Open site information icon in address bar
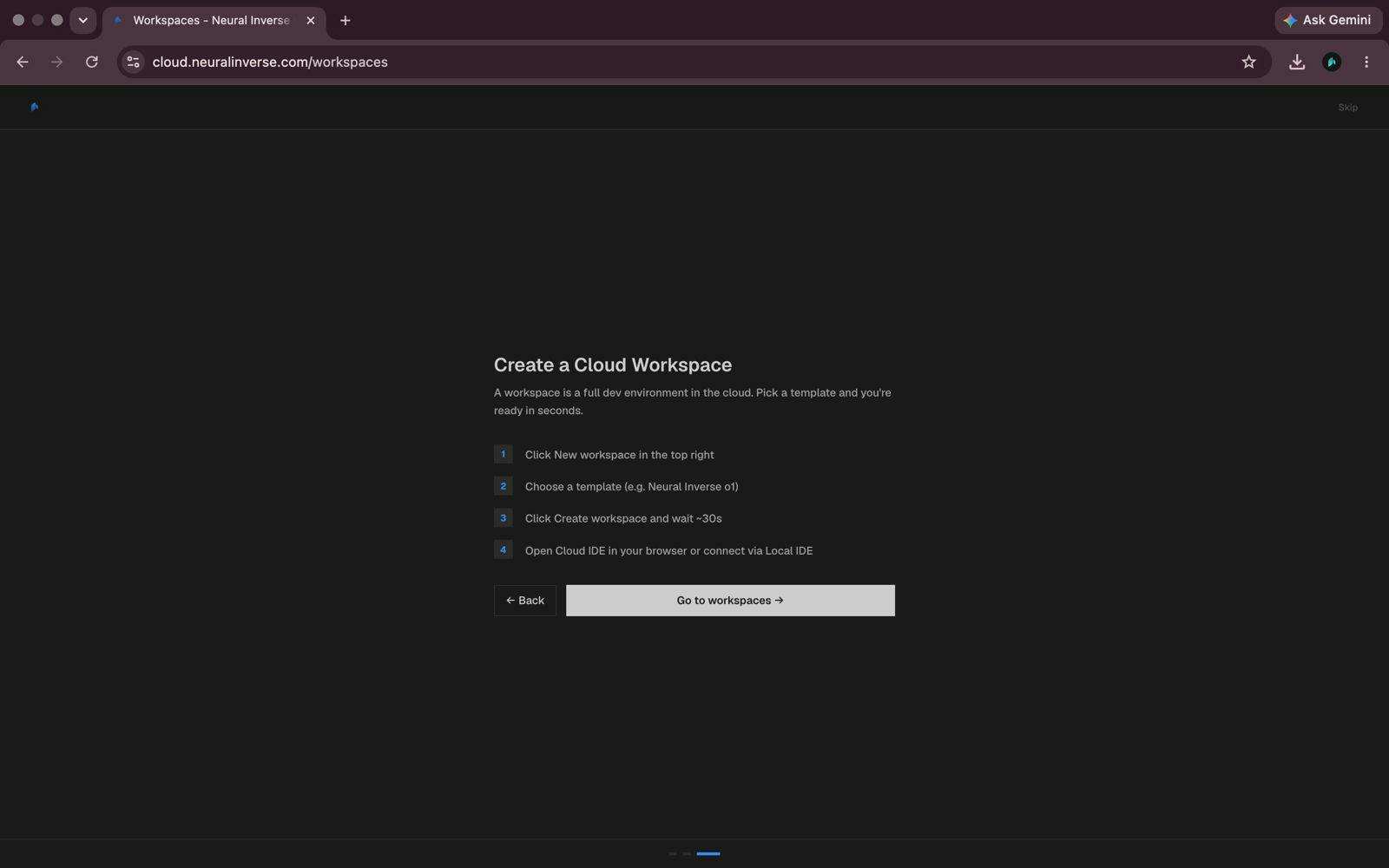Screen dimensions: 1389x868 point(133,62)
